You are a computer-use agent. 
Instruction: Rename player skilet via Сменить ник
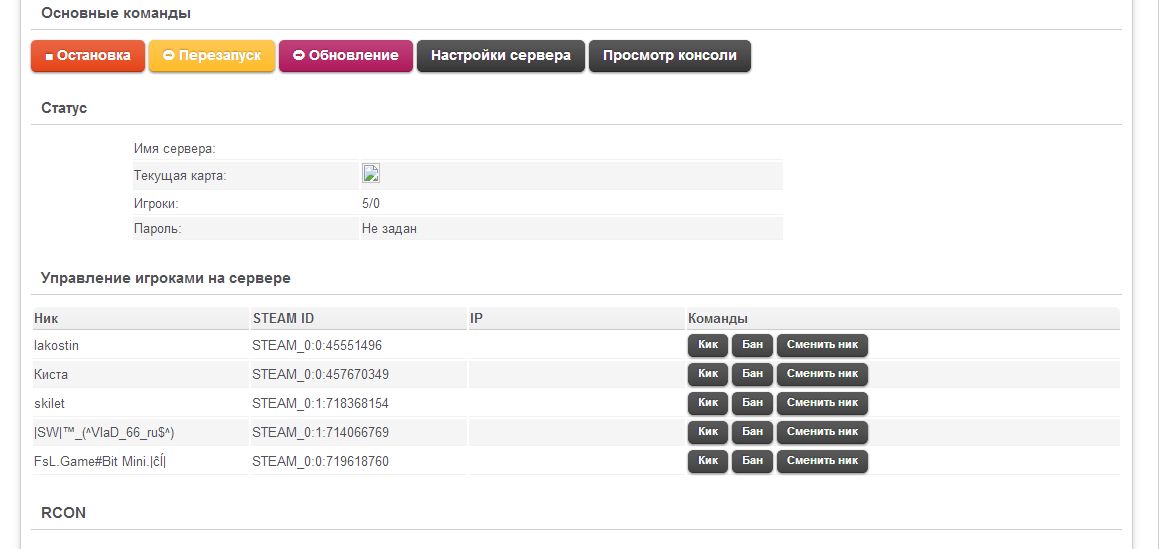[822, 403]
